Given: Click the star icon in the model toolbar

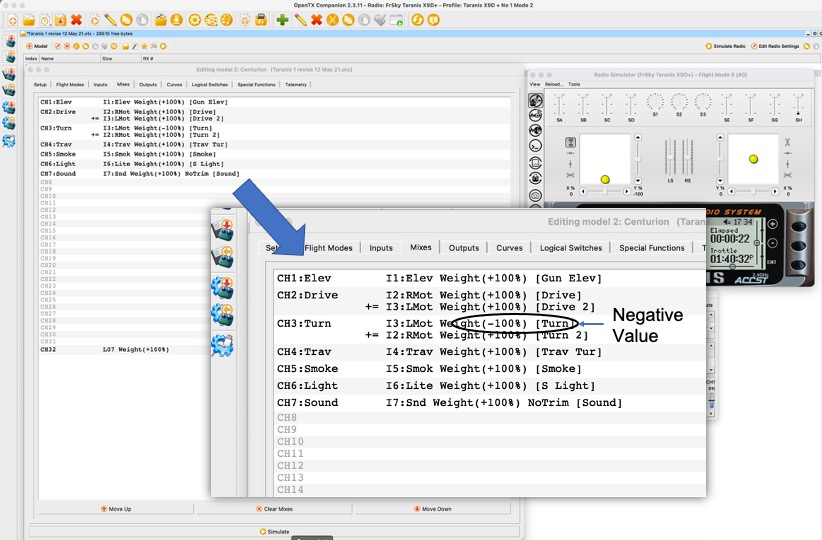Looking at the screenshot, I should click(x=144, y=46).
